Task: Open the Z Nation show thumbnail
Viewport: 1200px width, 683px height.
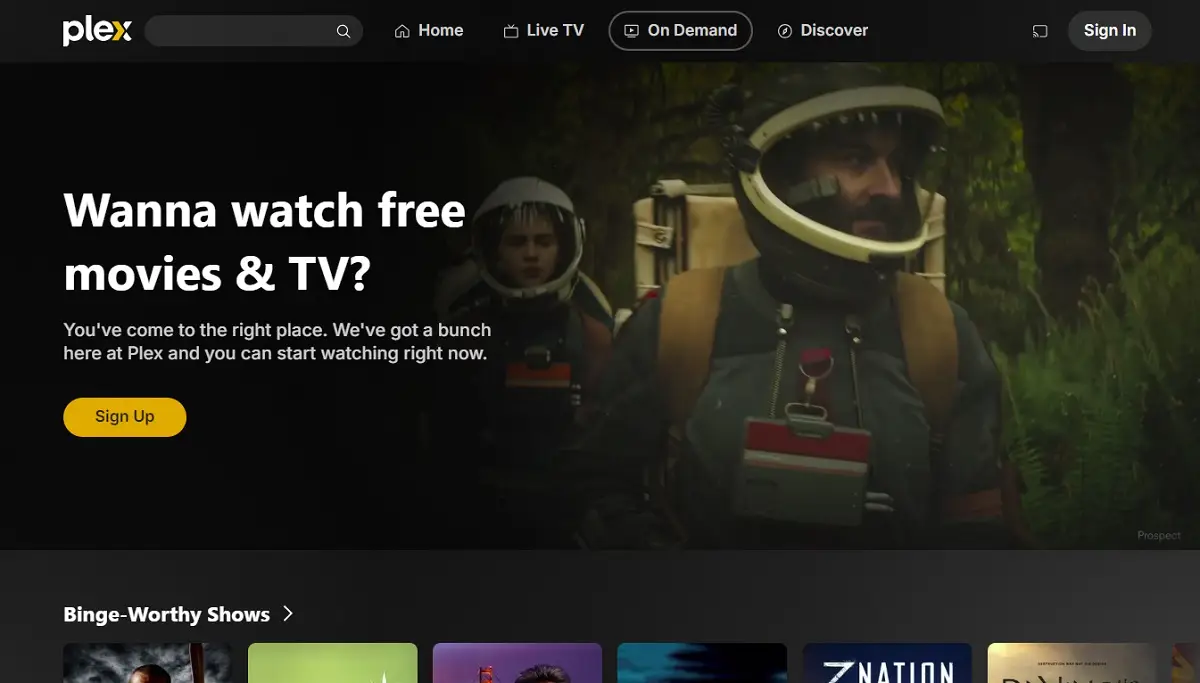Action: tap(887, 663)
